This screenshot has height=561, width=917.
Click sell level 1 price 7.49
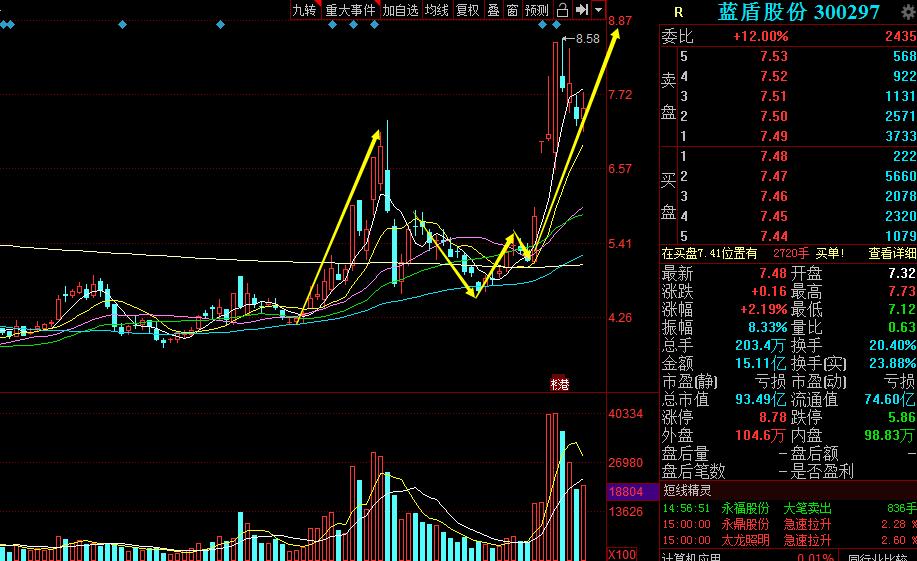(774, 136)
